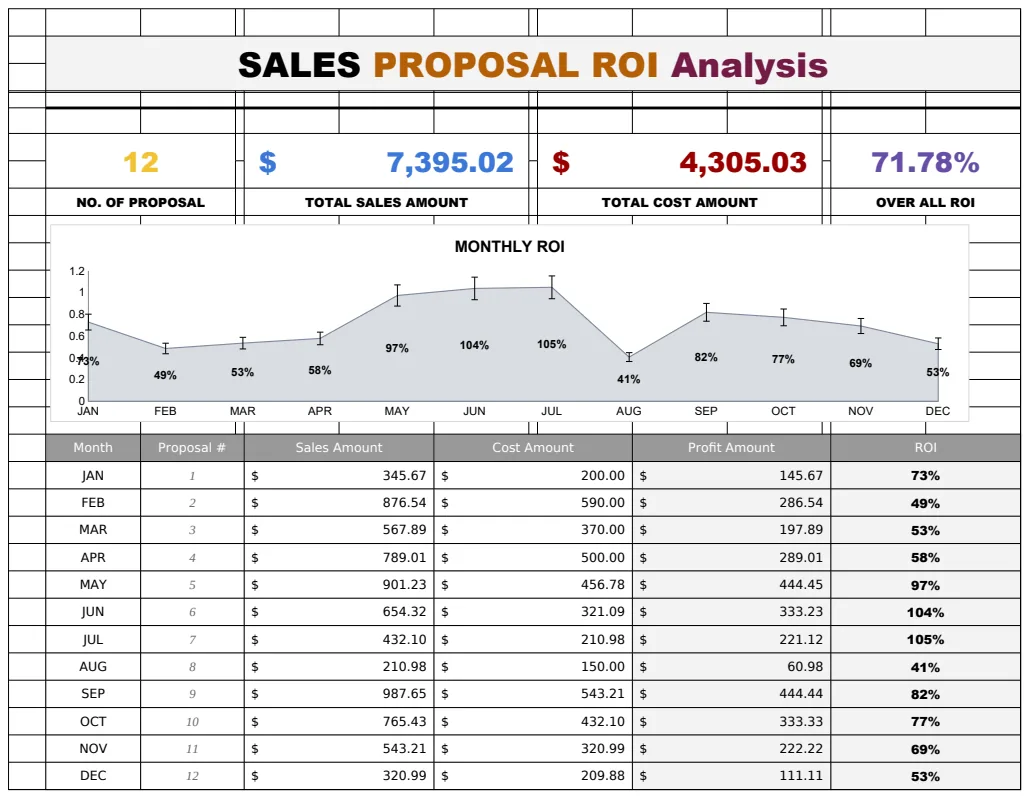Image resolution: width=1030 pixels, height=799 pixels.
Task: Select the Cost Amount column header
Action: [533, 447]
